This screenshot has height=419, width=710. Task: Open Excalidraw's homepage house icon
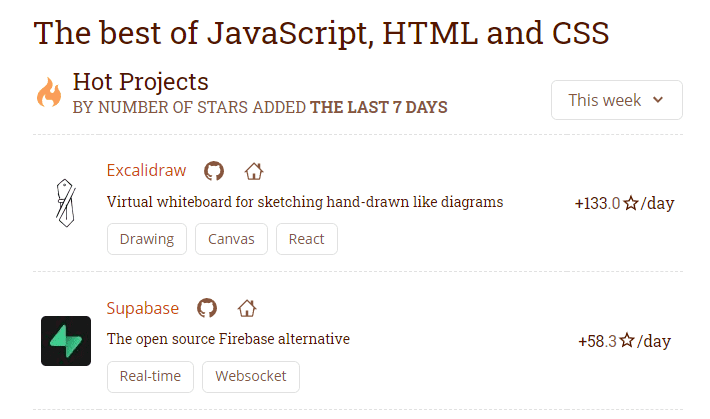(254, 171)
